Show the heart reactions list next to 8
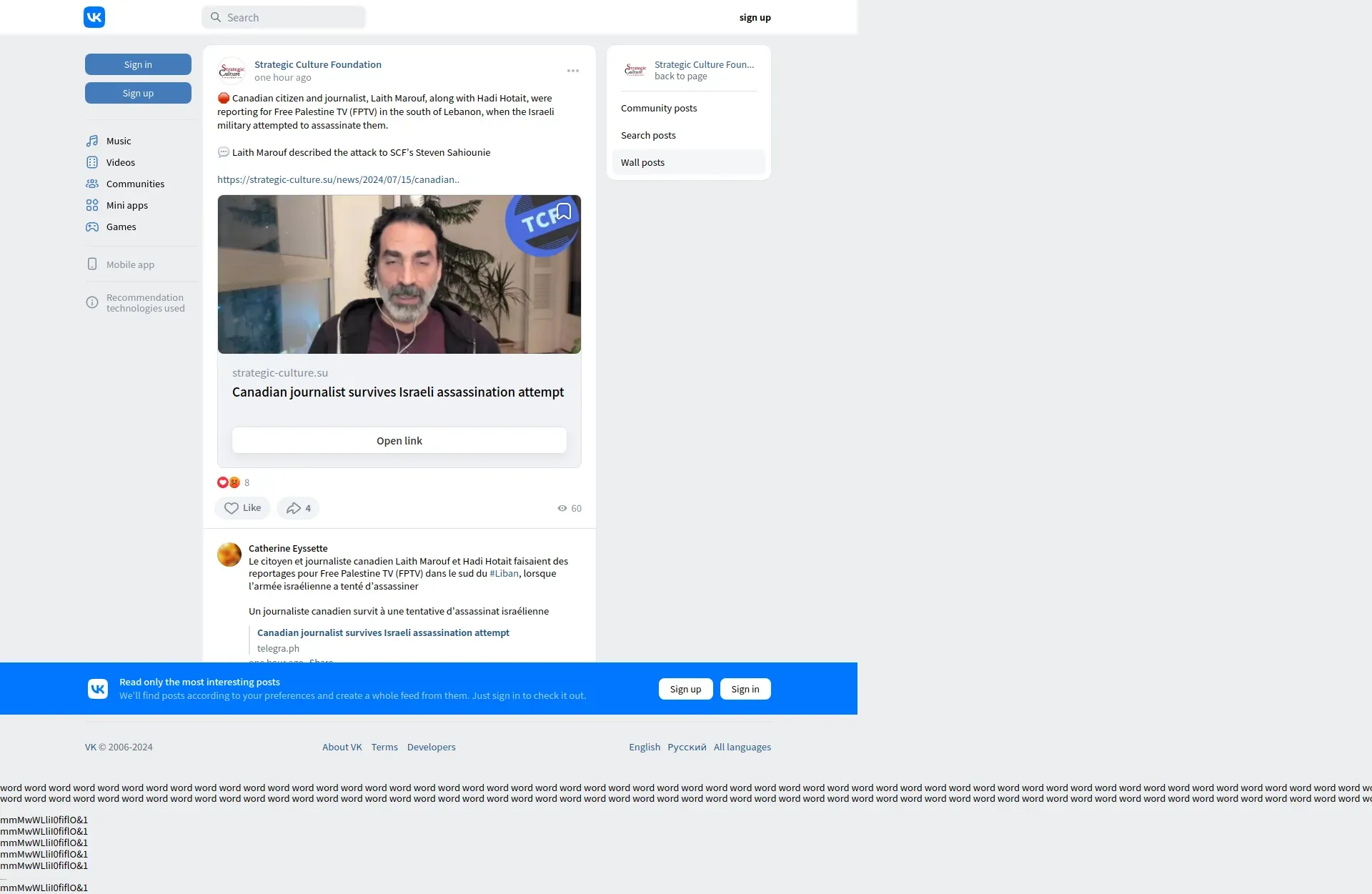This screenshot has width=1372, height=894. coord(223,482)
